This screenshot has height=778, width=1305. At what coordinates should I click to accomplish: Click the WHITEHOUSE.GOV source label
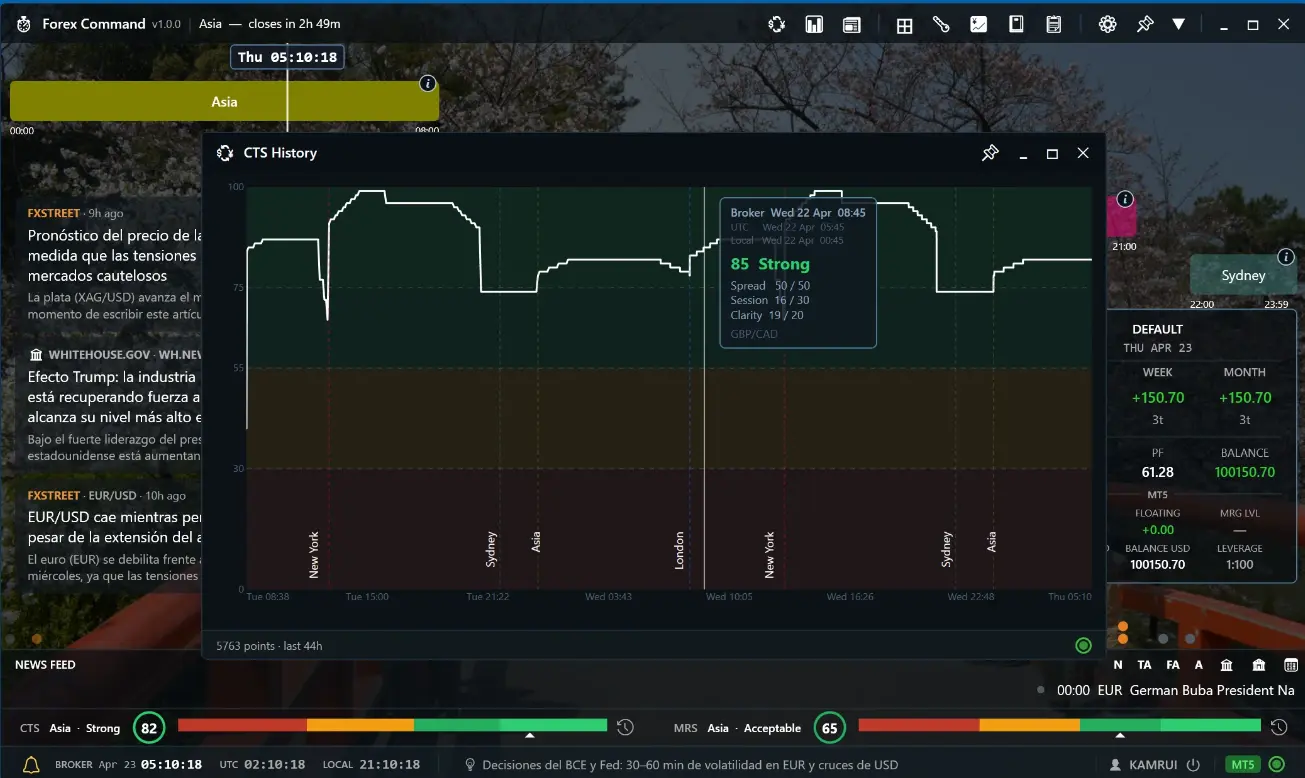click(99, 354)
